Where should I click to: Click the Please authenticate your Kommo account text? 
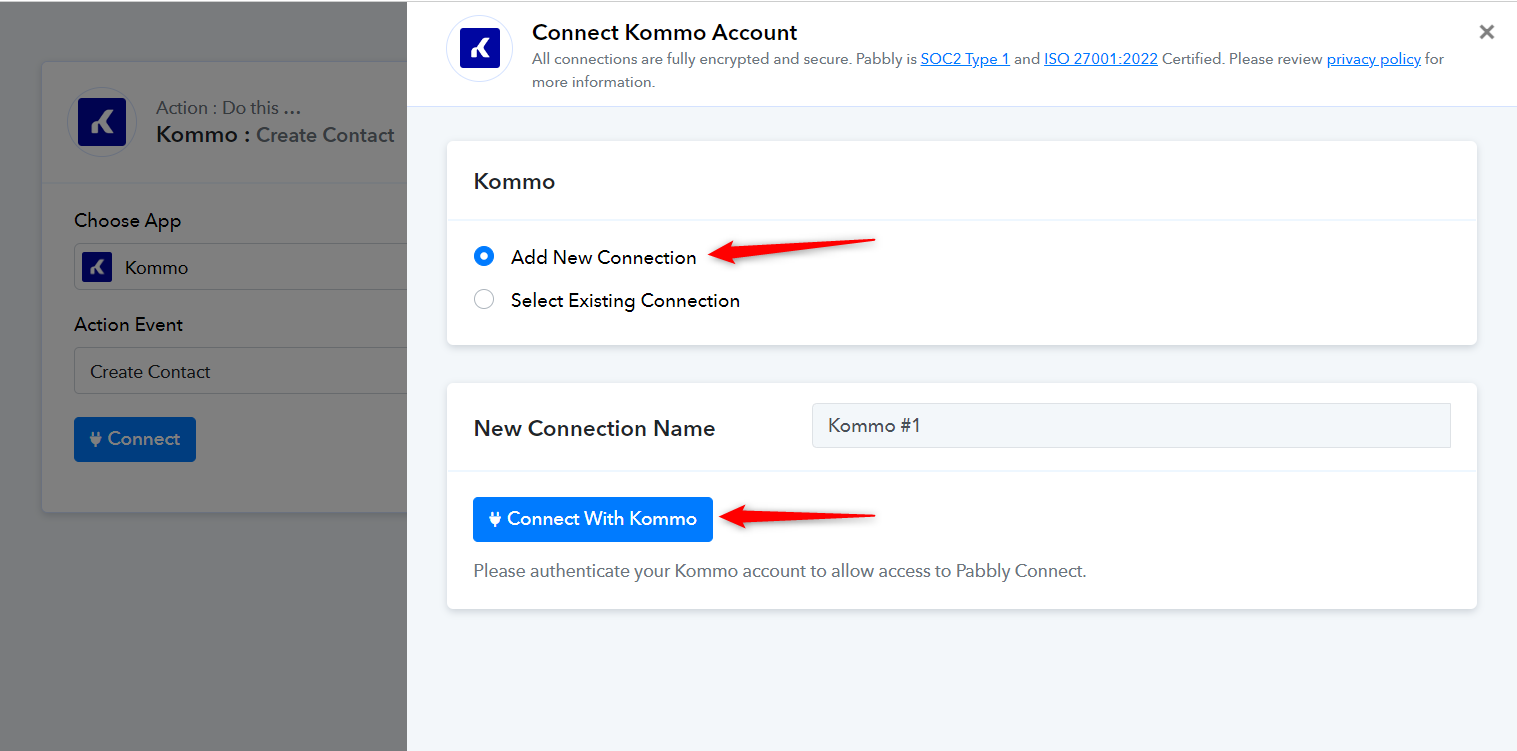coord(780,571)
